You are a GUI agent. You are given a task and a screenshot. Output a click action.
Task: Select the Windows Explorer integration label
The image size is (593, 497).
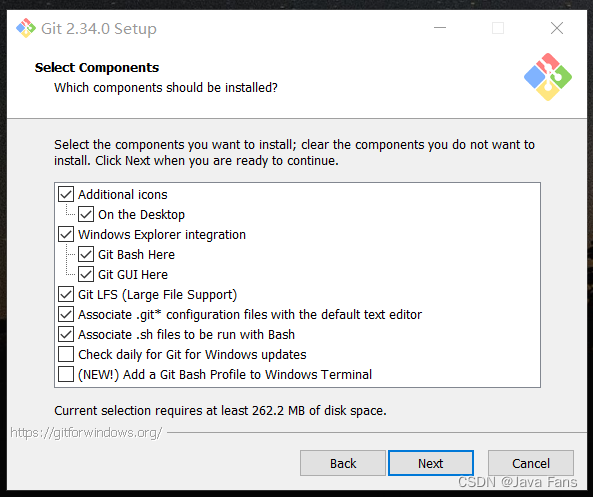pos(162,235)
